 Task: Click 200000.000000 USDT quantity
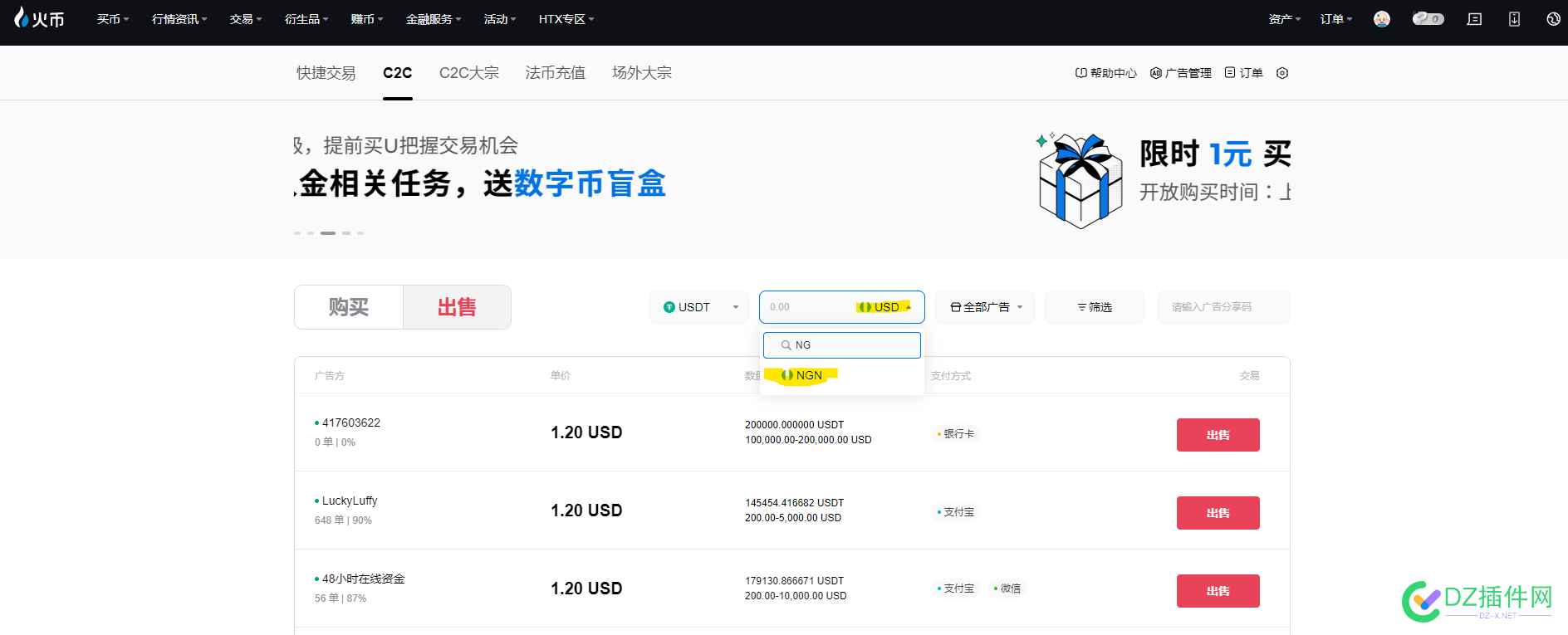coord(794,425)
